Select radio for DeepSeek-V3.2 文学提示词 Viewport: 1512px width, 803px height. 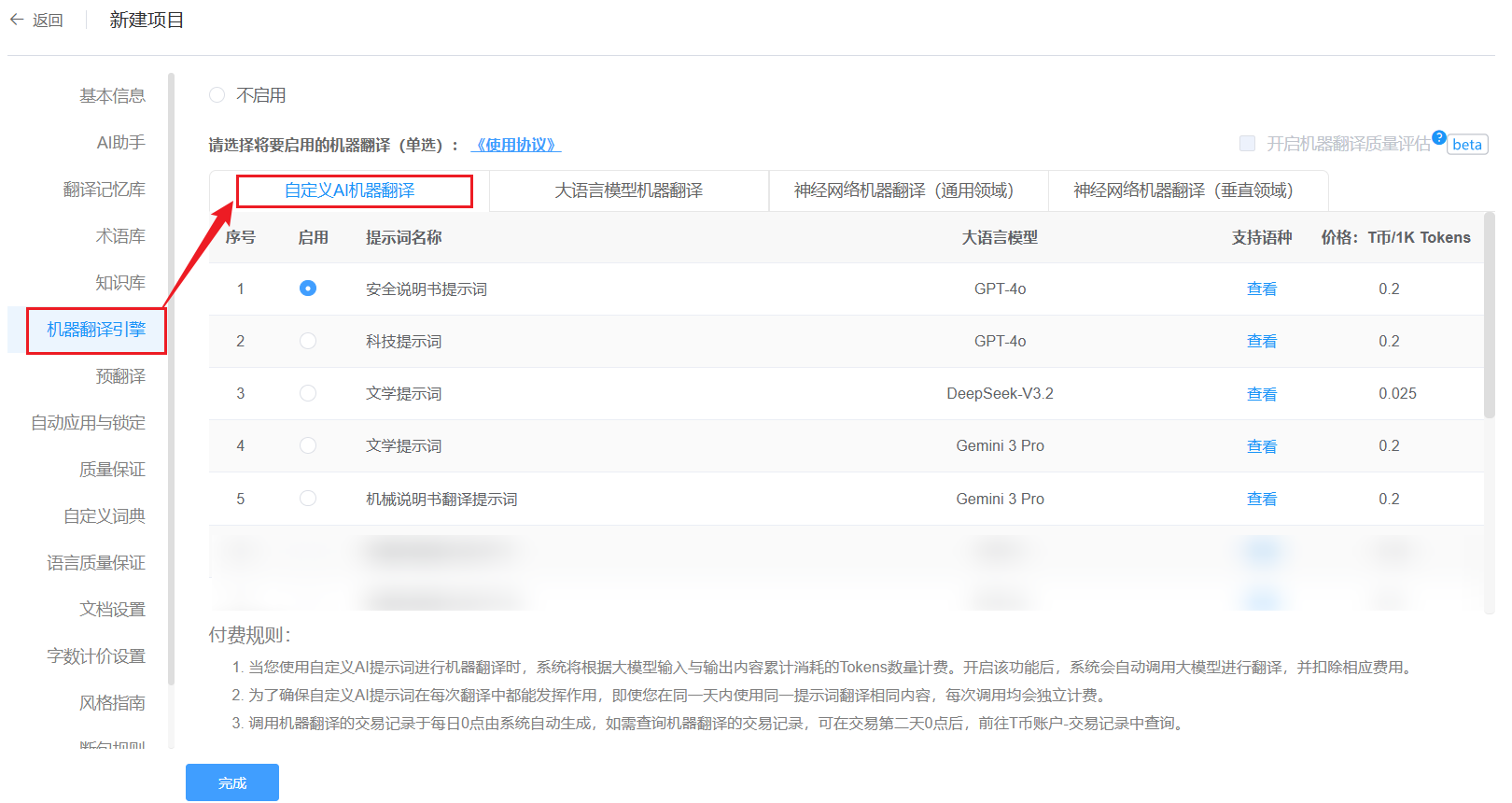point(308,394)
